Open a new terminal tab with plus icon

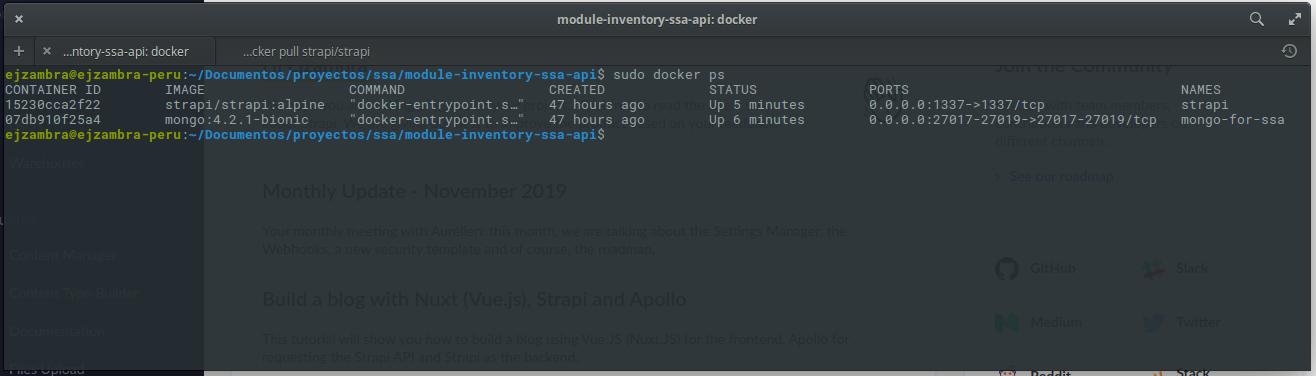[18, 51]
